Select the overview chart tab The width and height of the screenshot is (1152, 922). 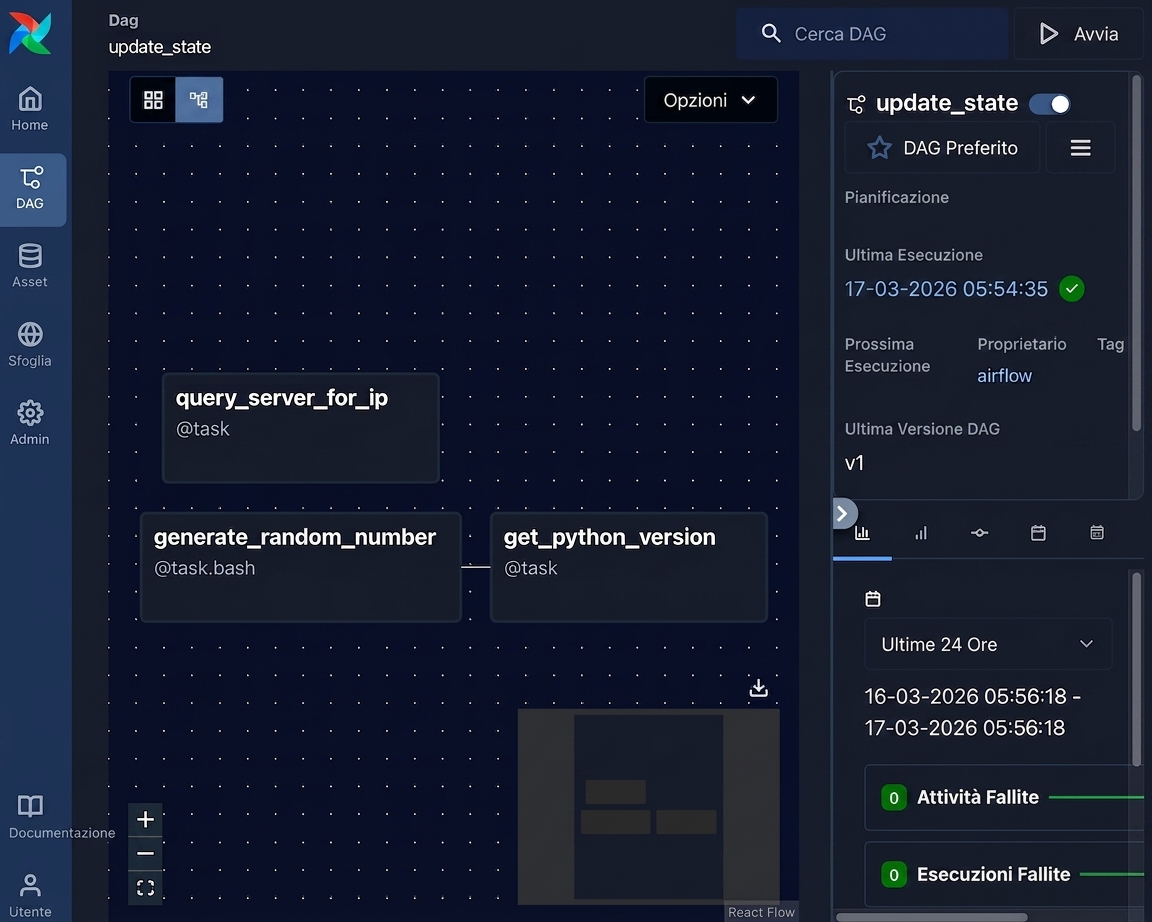(x=862, y=533)
